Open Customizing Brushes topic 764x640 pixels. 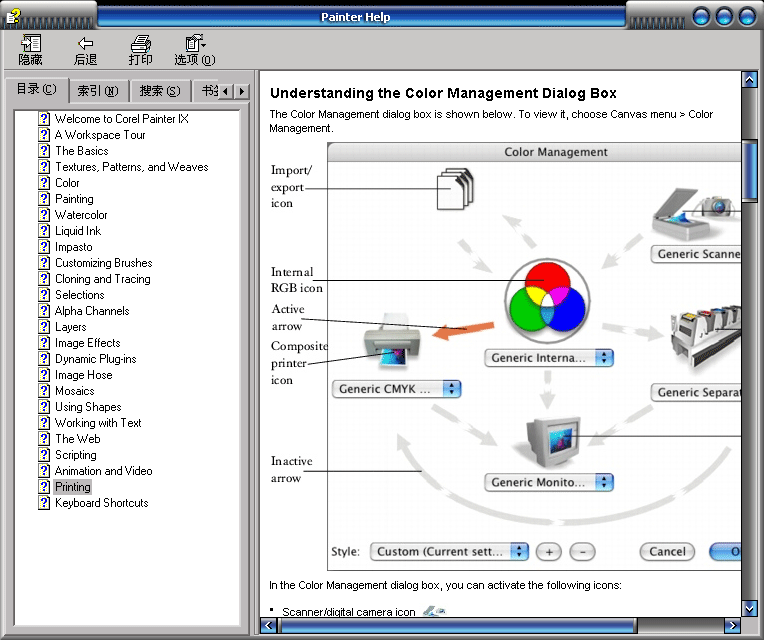(103, 263)
